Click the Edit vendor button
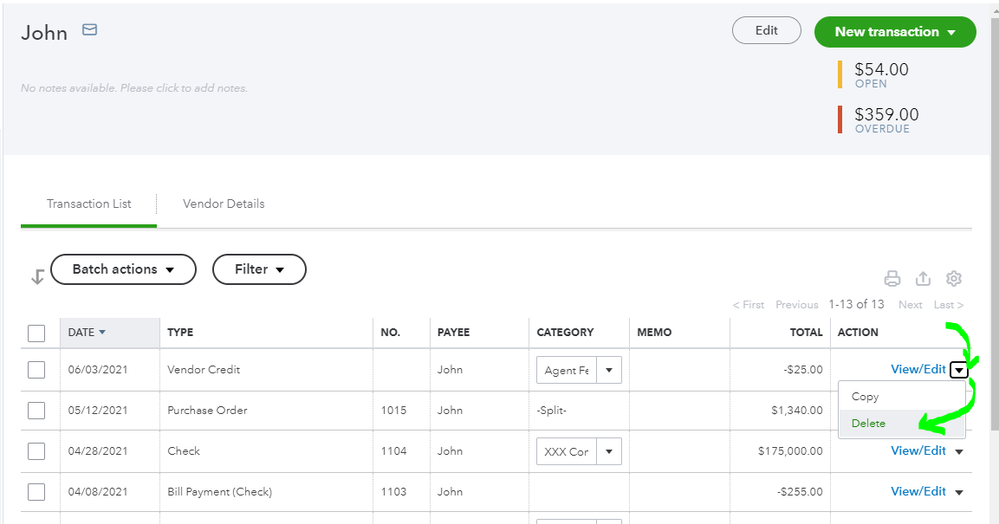The height and width of the screenshot is (524, 999). (x=766, y=31)
